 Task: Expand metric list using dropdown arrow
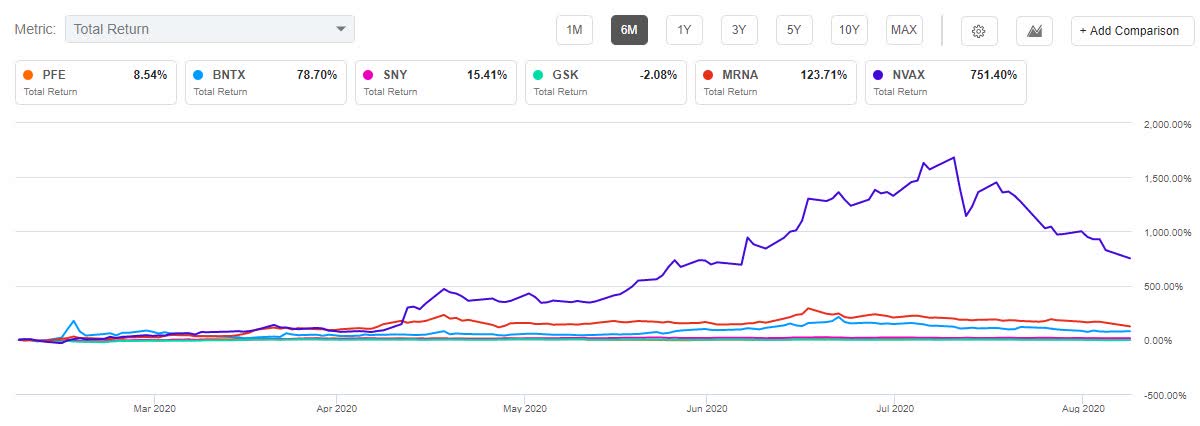click(x=342, y=29)
